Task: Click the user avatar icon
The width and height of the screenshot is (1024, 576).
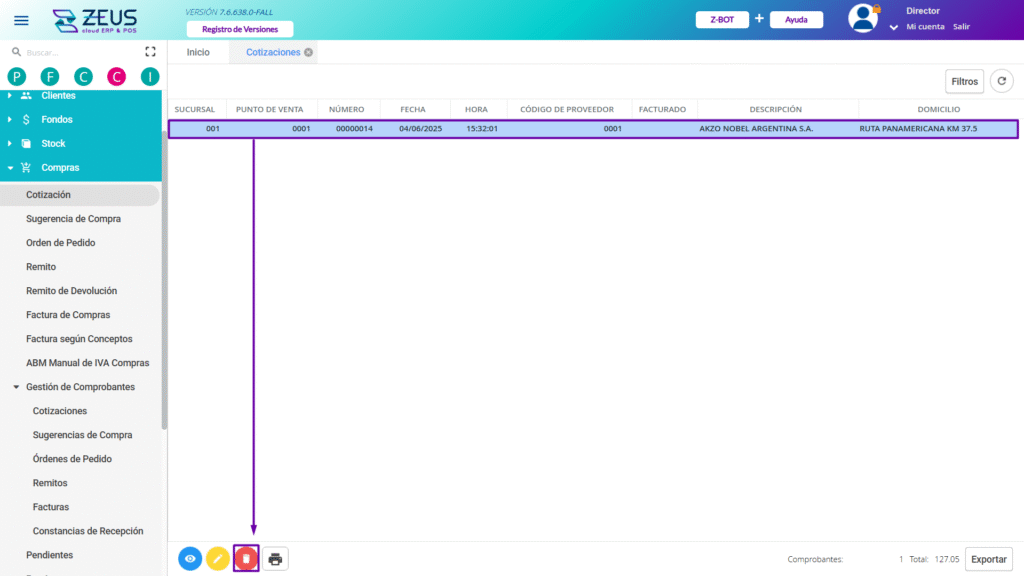Action: pyautogui.click(x=863, y=18)
